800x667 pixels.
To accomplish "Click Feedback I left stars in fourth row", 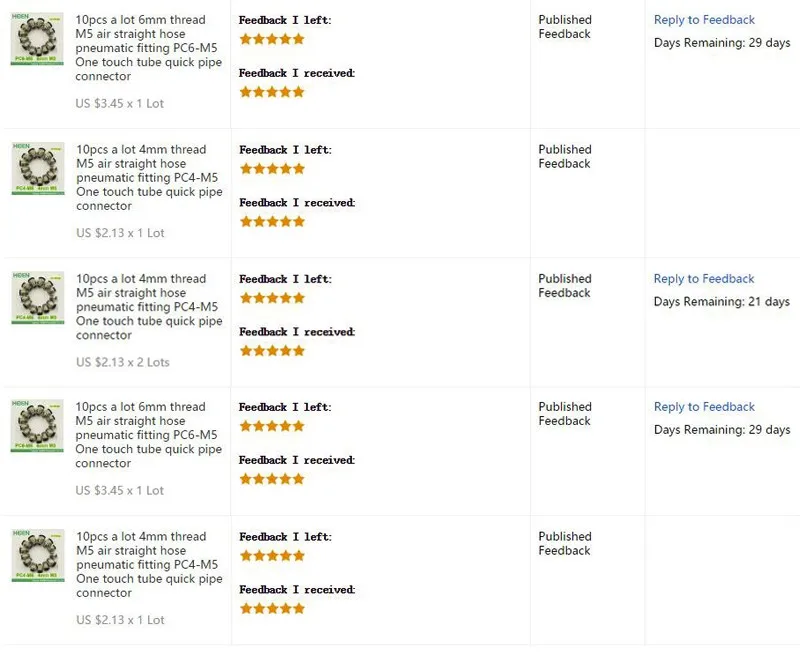I will tap(272, 426).
